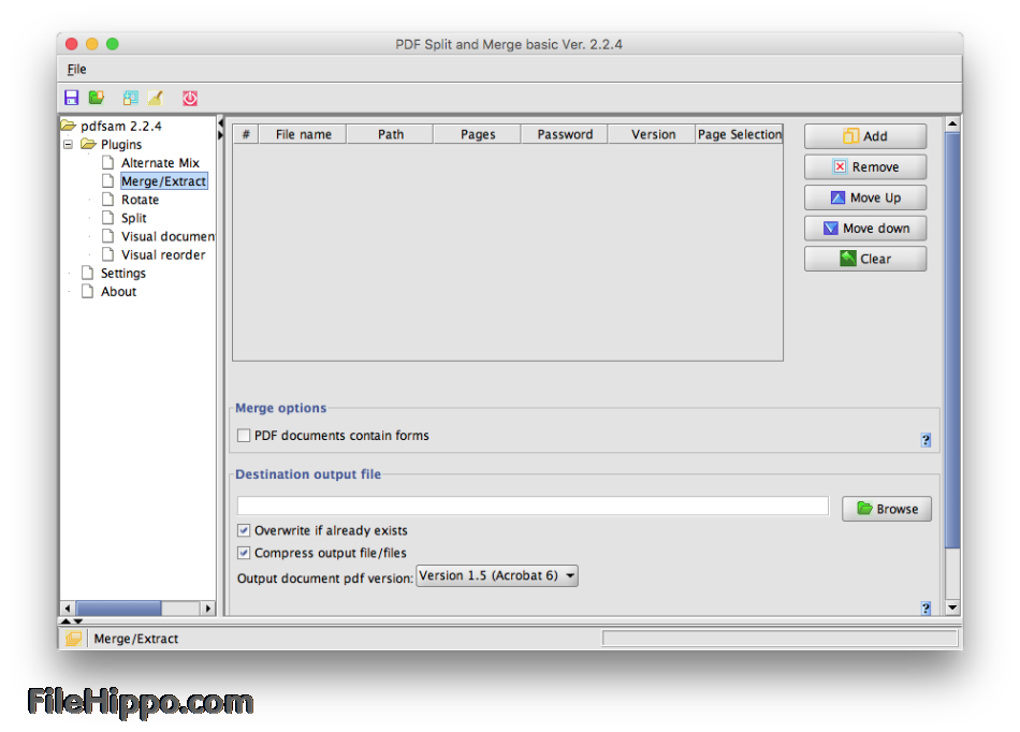Image resolution: width=1020 pixels, height=732 pixels.
Task: Open the output document pdf version dropdown
Action: click(497, 576)
